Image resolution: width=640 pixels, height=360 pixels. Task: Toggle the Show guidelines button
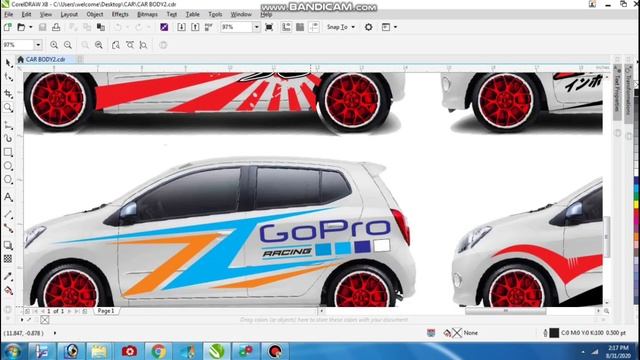point(314,27)
